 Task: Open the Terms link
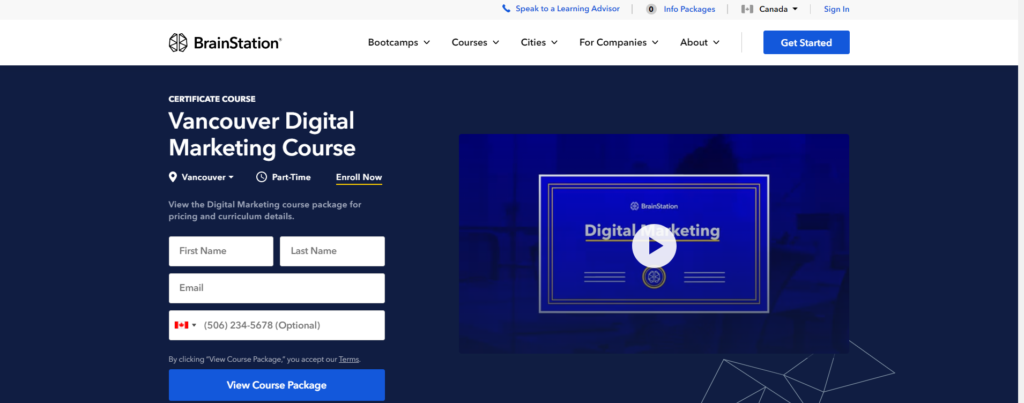coord(349,359)
